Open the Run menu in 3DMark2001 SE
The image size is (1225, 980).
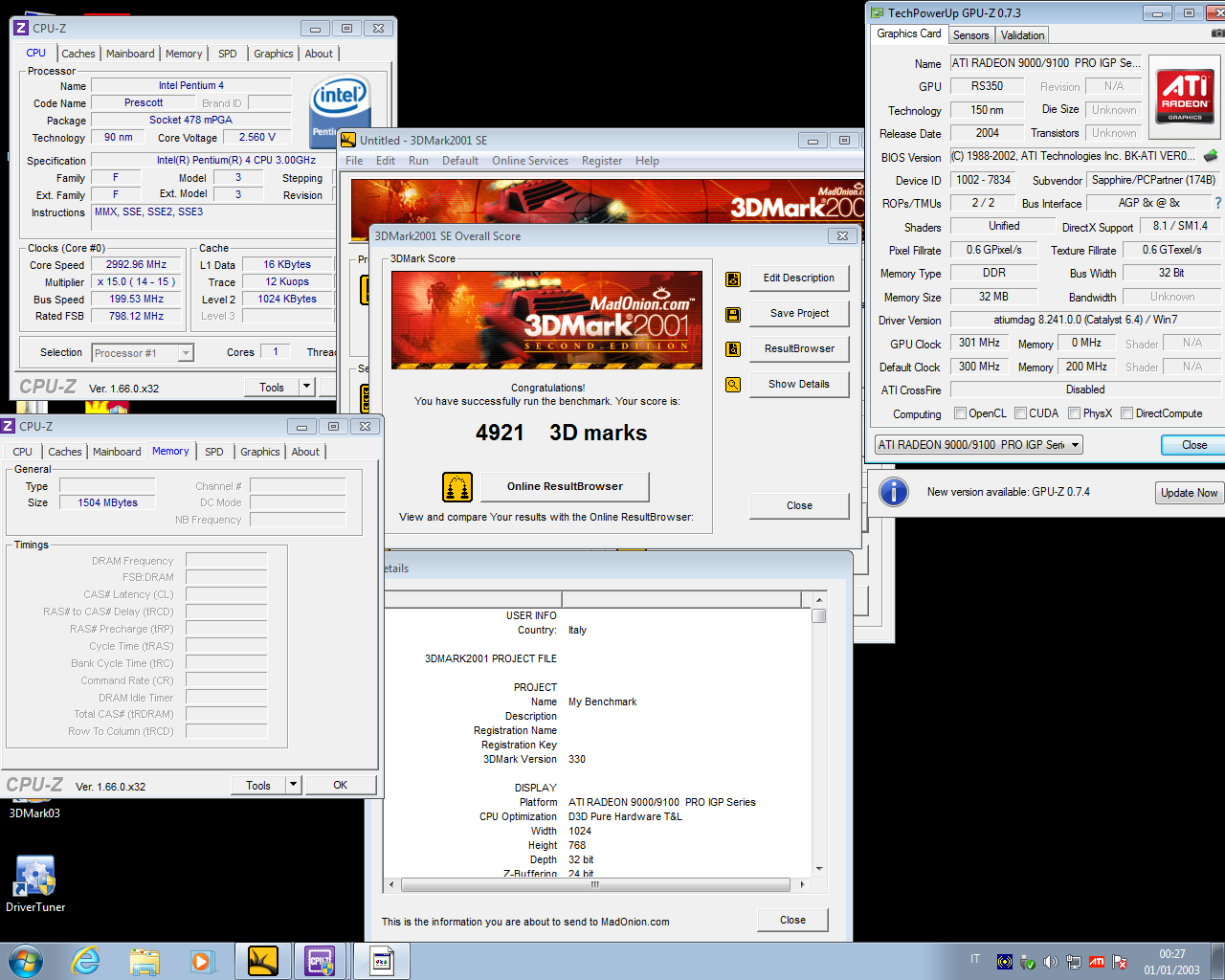[418, 161]
